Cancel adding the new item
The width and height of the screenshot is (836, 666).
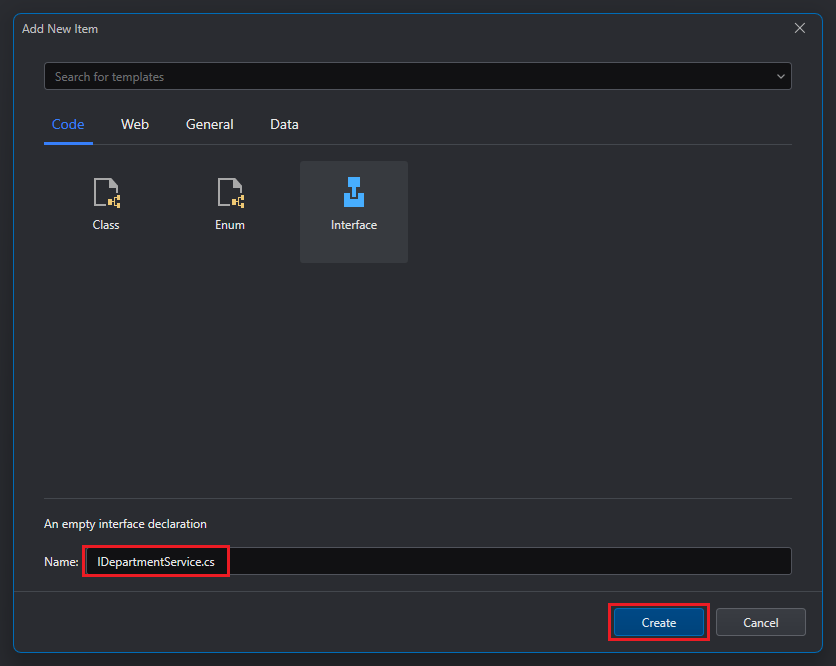[760, 622]
